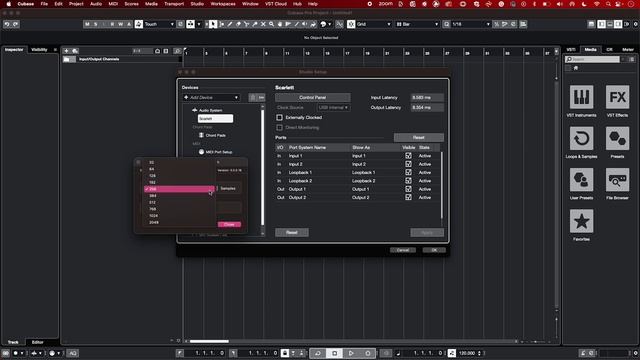The width and height of the screenshot is (640, 360).
Task: Open the Add Device dropdown
Action: pyautogui.click(x=211, y=98)
